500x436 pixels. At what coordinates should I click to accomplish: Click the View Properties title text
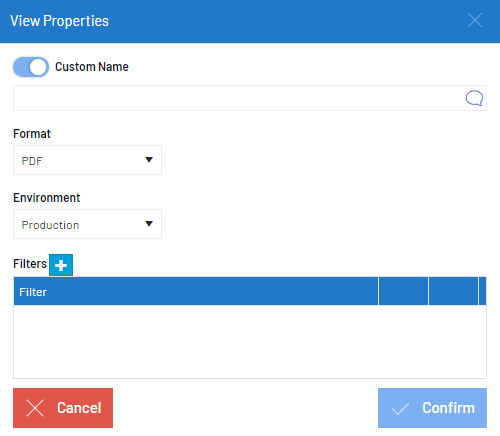coord(59,21)
